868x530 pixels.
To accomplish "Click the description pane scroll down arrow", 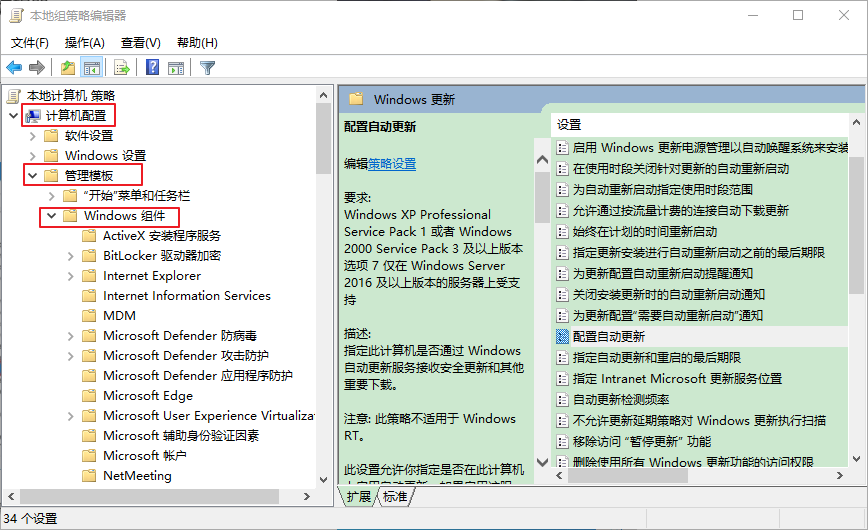I will pyautogui.click(x=542, y=461).
